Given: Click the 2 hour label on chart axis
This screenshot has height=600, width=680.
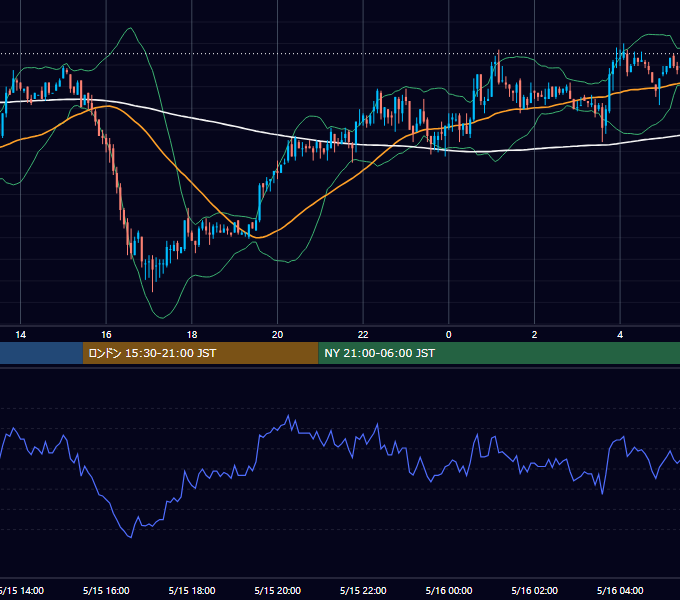Looking at the screenshot, I should point(534,335).
